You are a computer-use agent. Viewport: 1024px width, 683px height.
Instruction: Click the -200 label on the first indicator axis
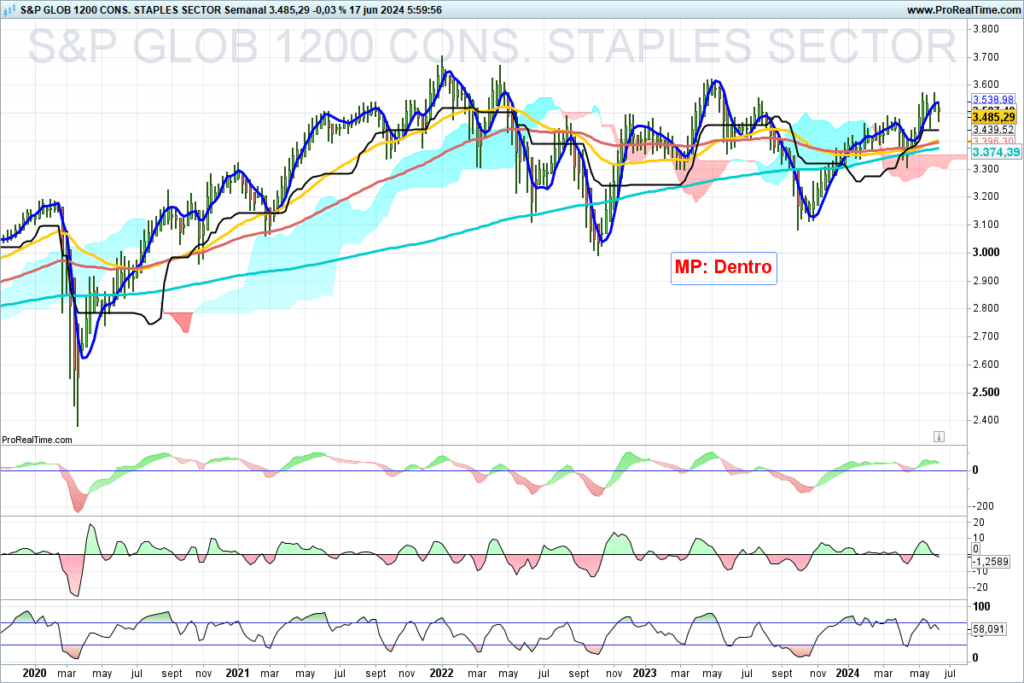click(982, 506)
